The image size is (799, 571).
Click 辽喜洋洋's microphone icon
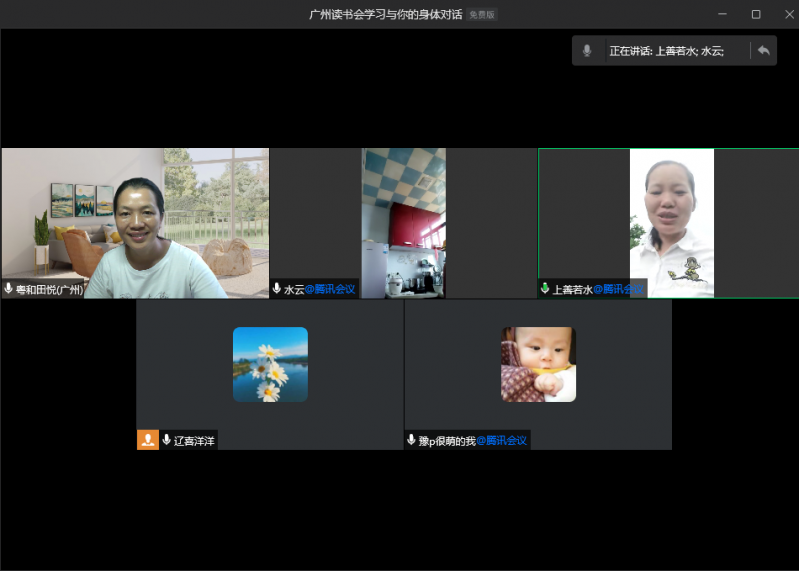pyautogui.click(x=166, y=440)
